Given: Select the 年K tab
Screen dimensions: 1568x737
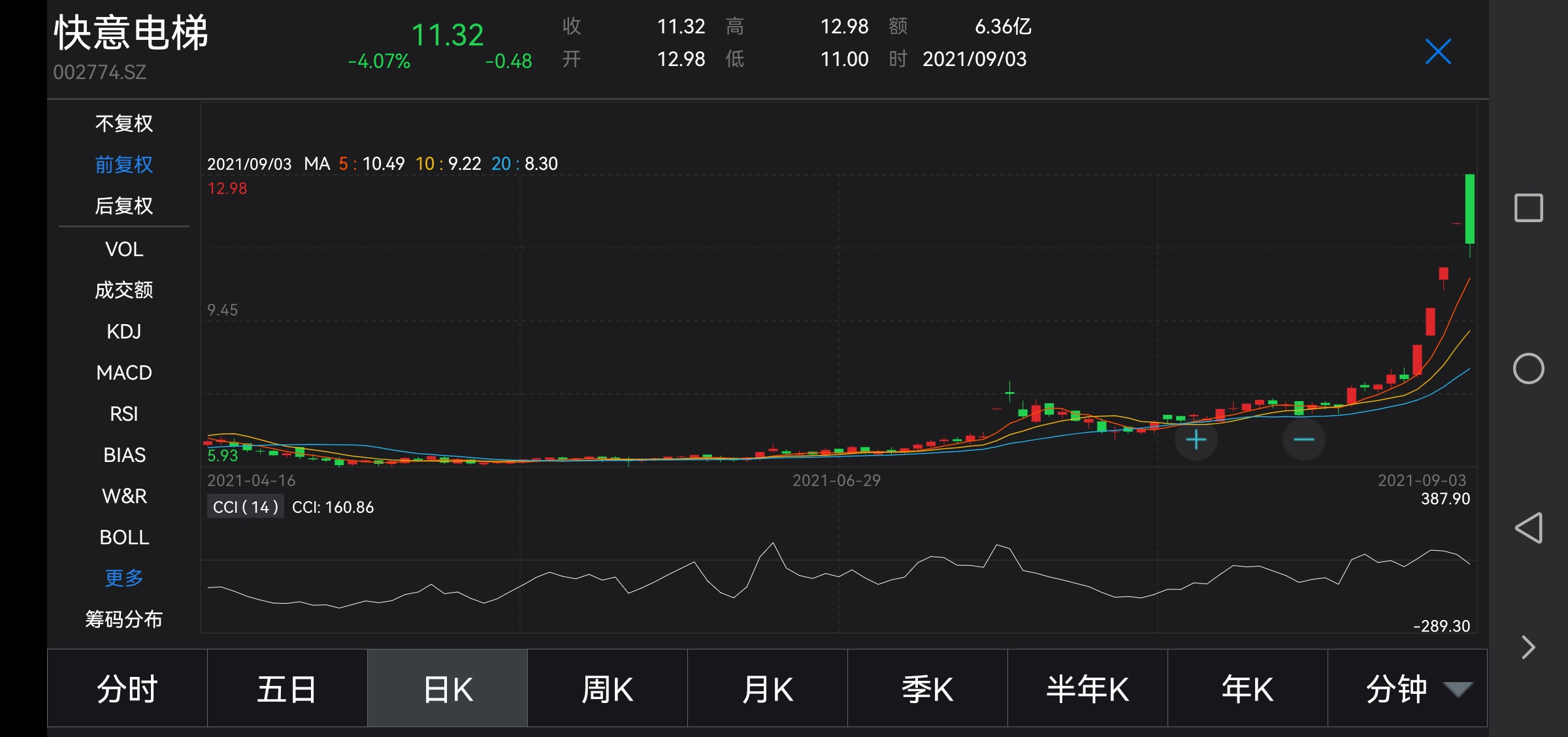Looking at the screenshot, I should [x=1248, y=689].
